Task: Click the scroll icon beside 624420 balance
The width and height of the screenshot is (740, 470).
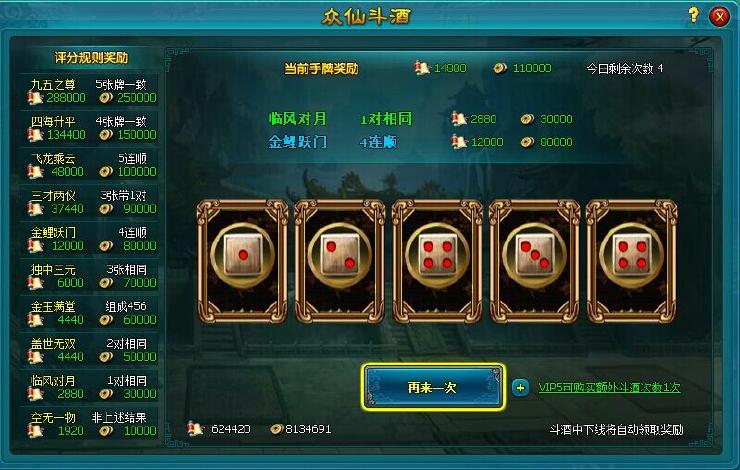Action: pyautogui.click(x=195, y=428)
